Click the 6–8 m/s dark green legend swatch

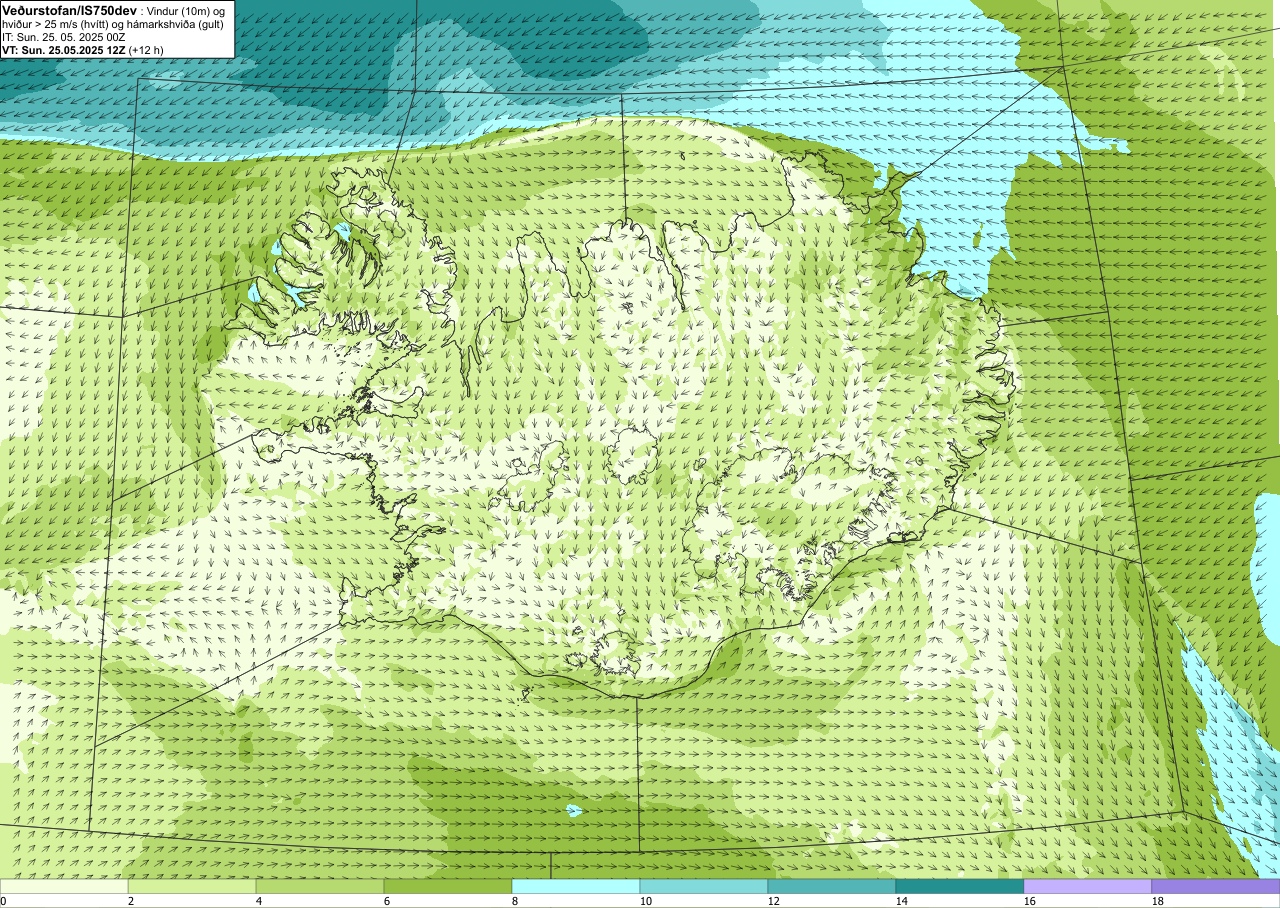[x=448, y=886]
